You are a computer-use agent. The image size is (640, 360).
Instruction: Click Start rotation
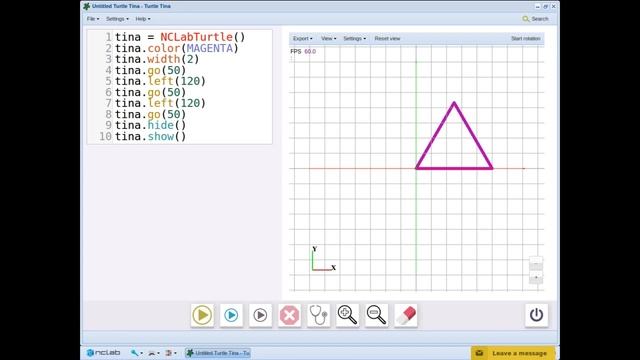(x=526, y=38)
